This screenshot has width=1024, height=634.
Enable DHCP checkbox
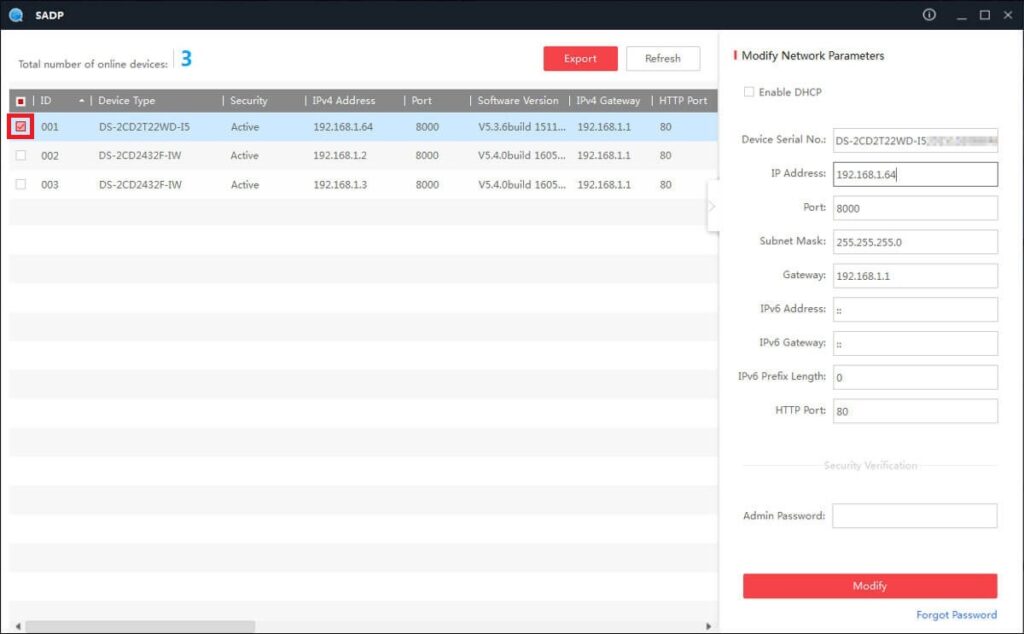749,92
